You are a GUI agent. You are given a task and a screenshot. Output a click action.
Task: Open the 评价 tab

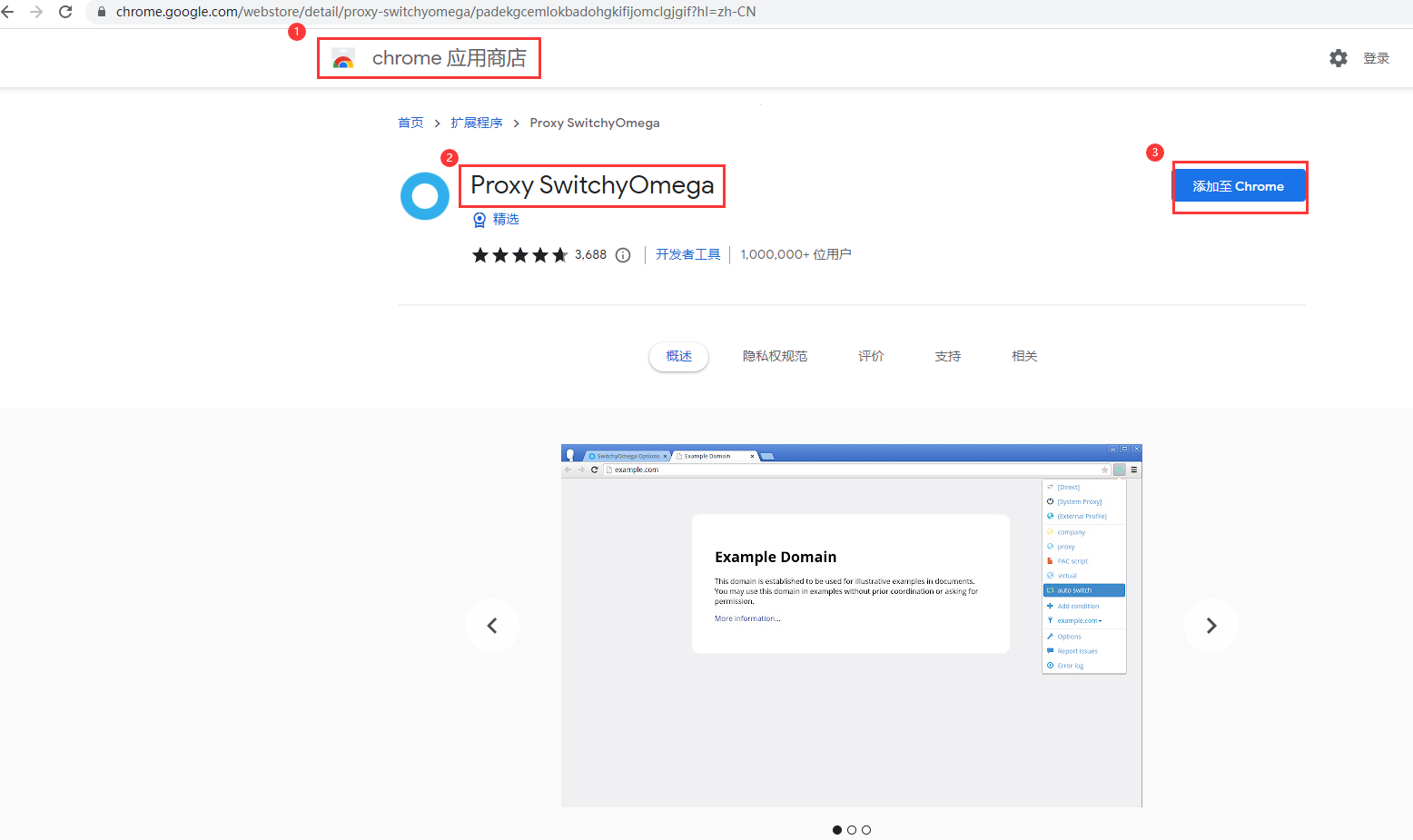[871, 356]
